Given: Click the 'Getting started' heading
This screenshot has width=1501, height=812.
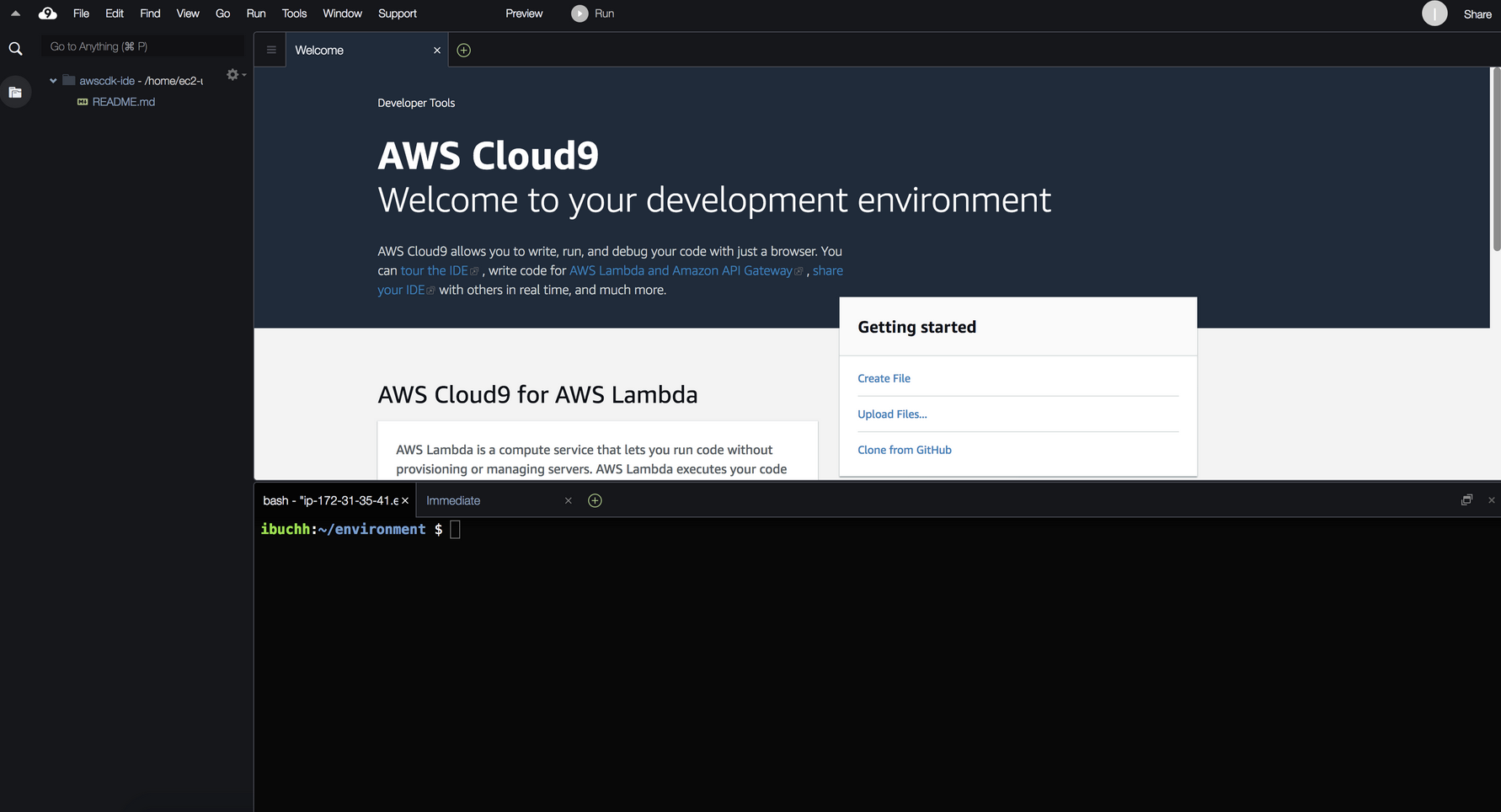Looking at the screenshot, I should (x=916, y=327).
